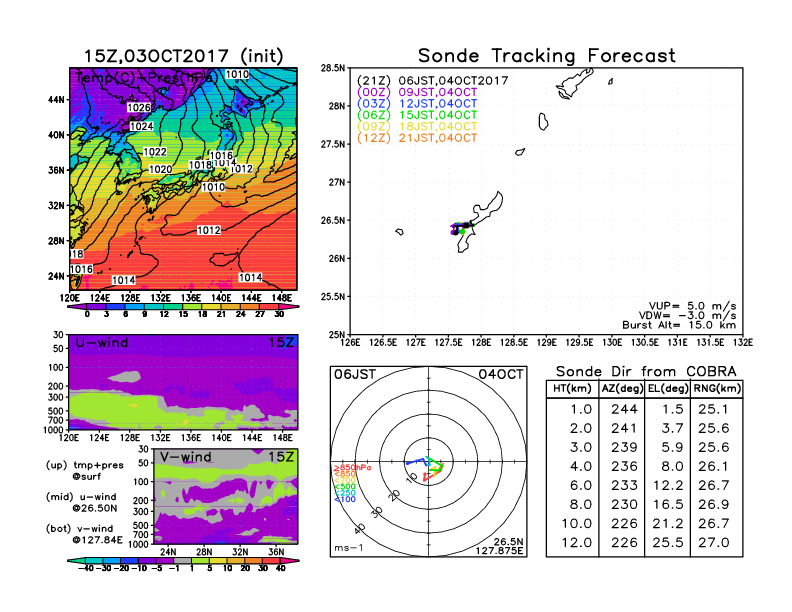Select blue legend entry '(03Z) 12JST,04OCT'
The height and width of the screenshot is (612, 792).
coord(417,104)
